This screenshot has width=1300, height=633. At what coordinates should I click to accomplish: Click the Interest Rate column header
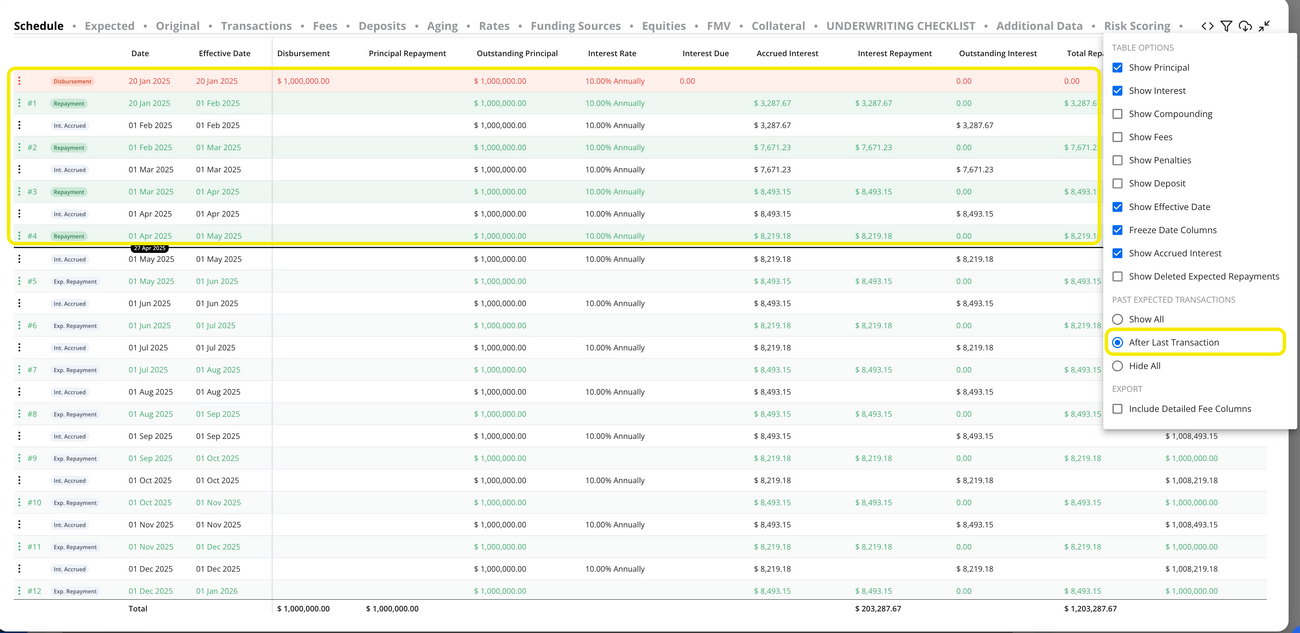tap(612, 53)
